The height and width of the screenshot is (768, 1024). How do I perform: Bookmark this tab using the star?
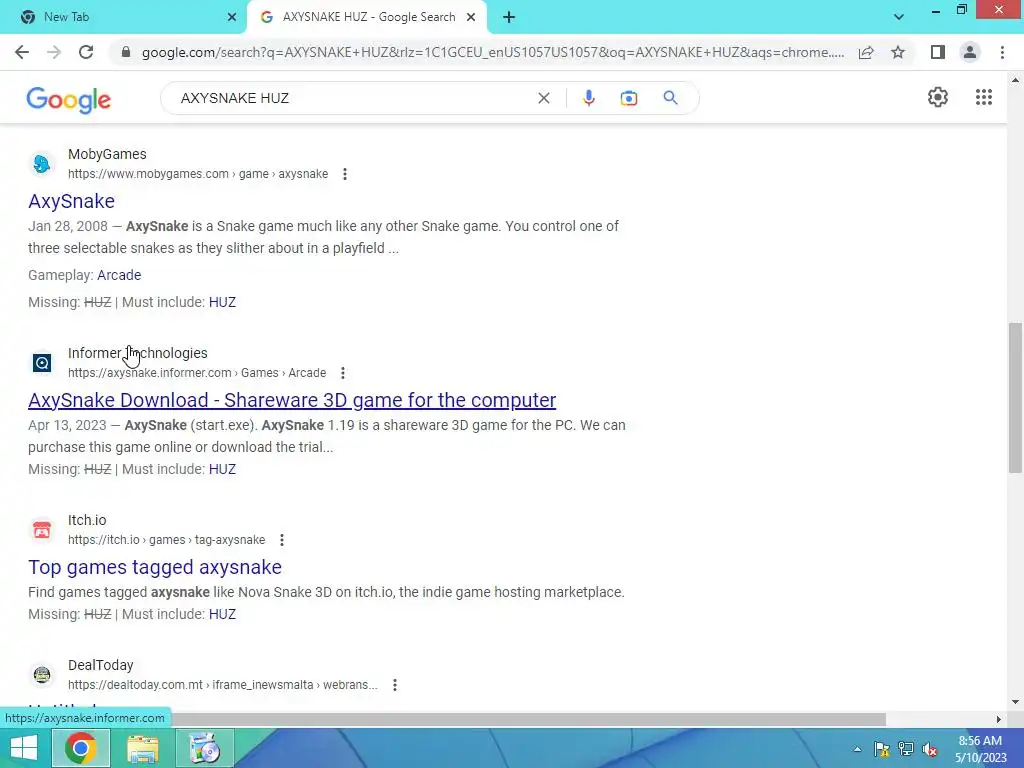click(x=898, y=52)
